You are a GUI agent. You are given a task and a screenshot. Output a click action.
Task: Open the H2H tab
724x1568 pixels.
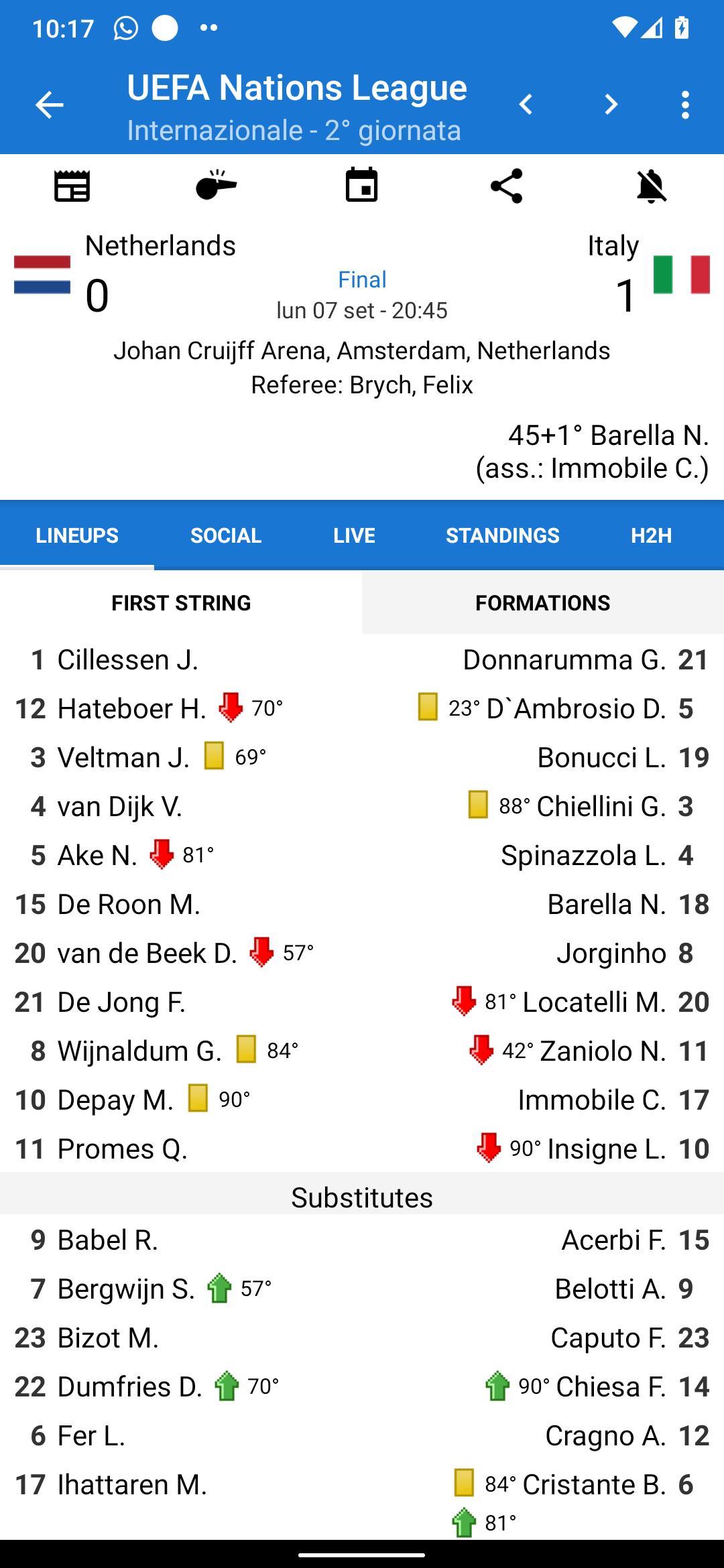pyautogui.click(x=652, y=535)
